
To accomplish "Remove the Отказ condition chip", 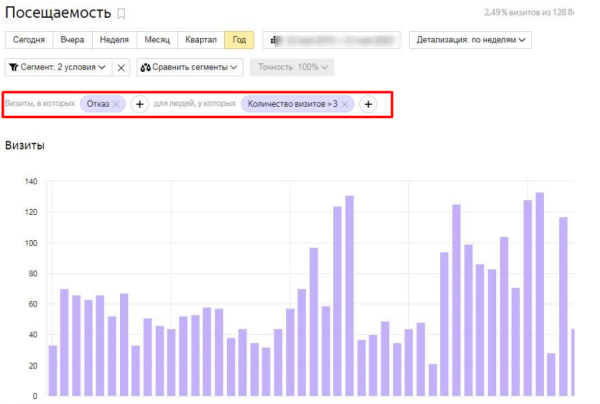I will point(117,104).
